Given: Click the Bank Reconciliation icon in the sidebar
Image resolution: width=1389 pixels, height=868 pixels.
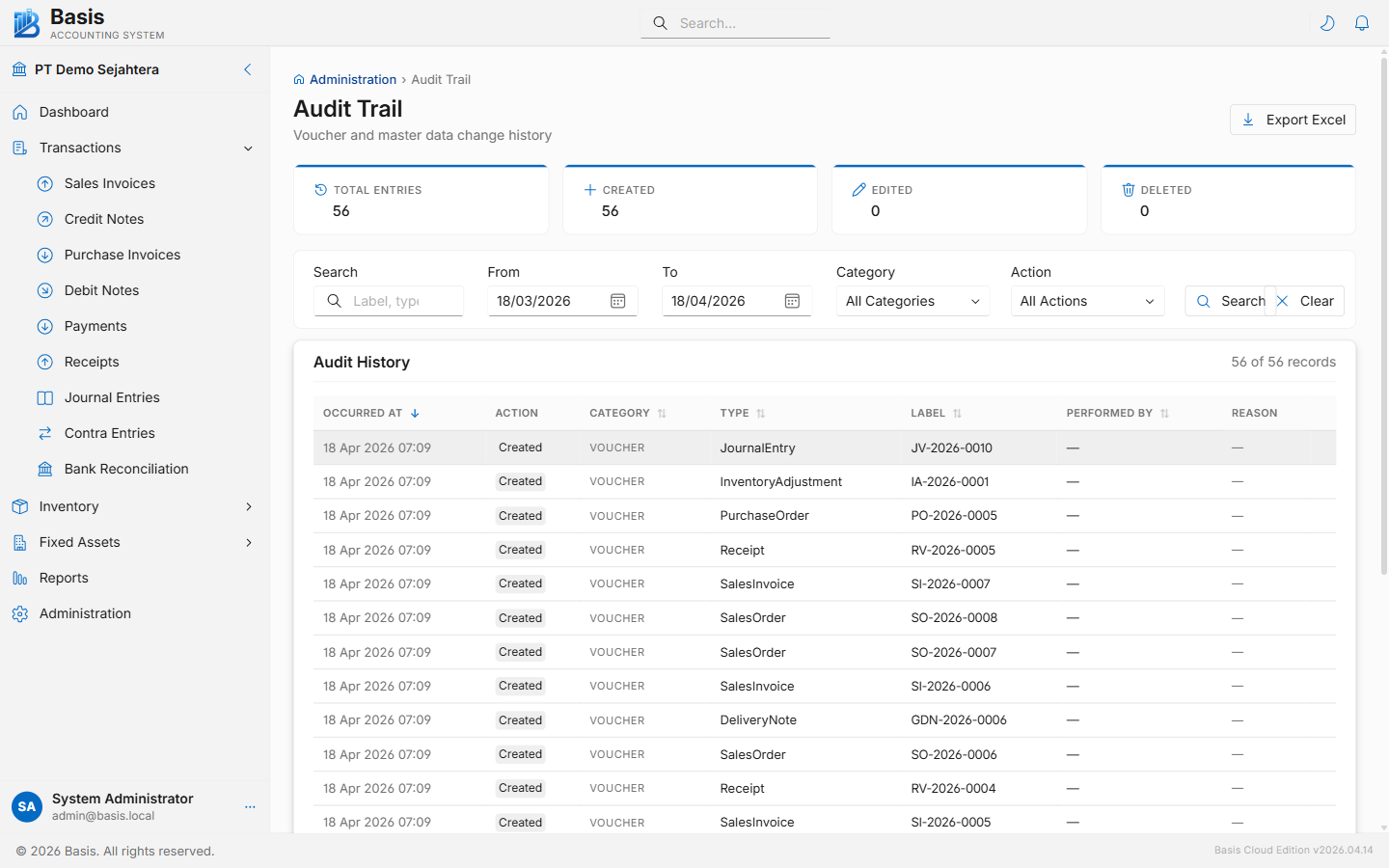Looking at the screenshot, I should pos(45,469).
